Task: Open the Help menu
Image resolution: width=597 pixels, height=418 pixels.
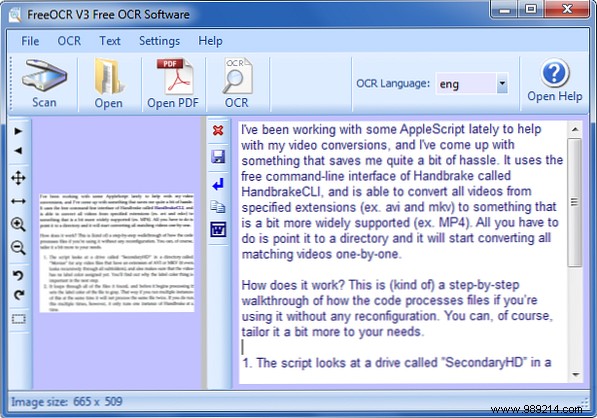Action: pos(210,41)
